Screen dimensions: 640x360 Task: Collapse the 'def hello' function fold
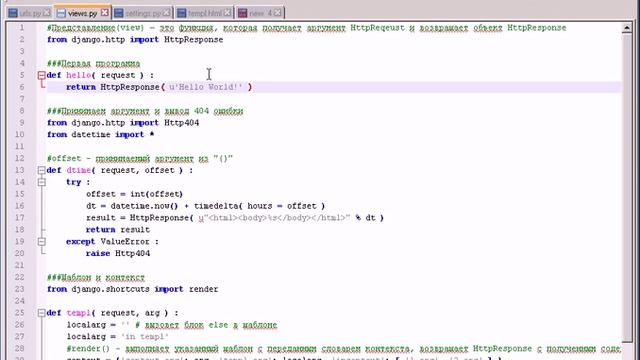[x=41, y=75]
